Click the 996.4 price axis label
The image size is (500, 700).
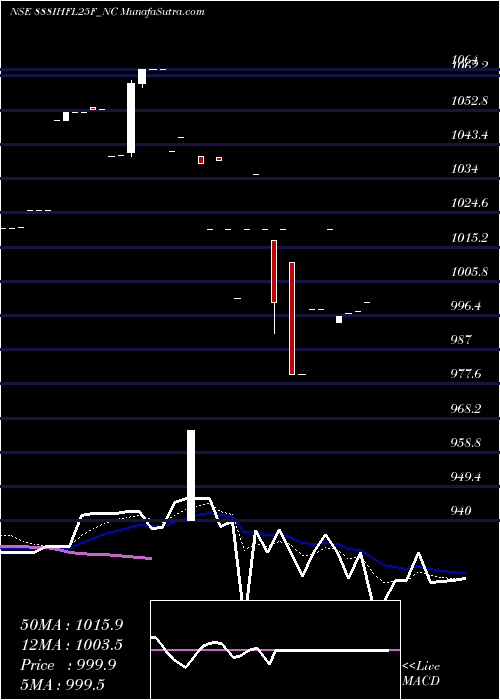pos(467,306)
